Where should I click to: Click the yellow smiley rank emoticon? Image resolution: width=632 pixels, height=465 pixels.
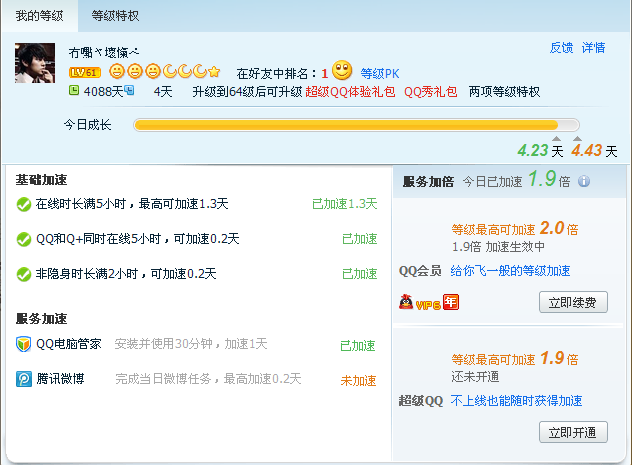click(342, 71)
